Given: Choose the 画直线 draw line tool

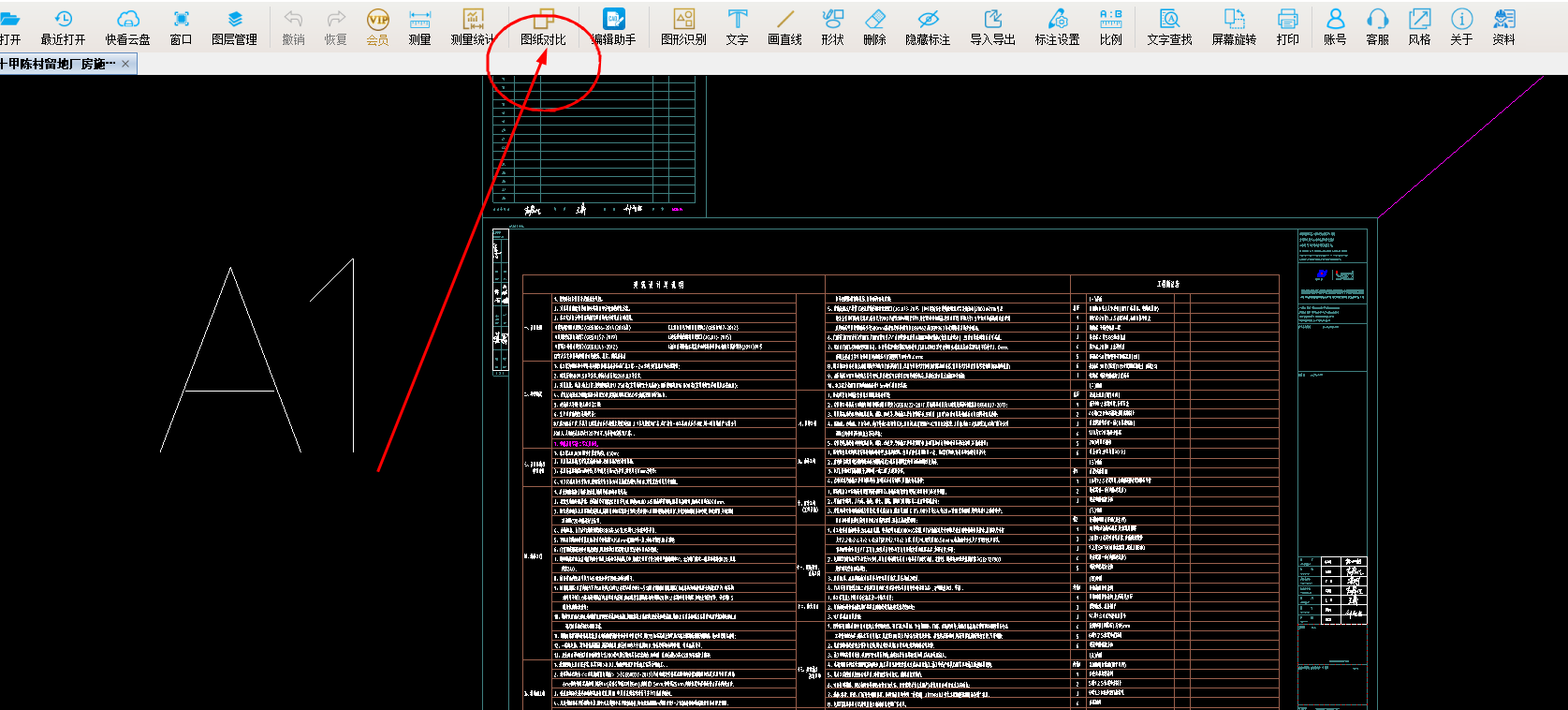Looking at the screenshot, I should click(784, 26).
